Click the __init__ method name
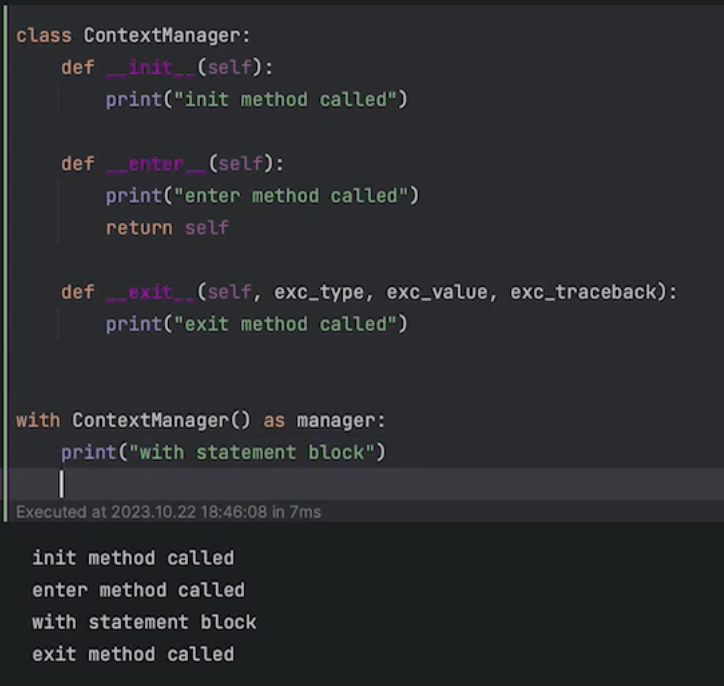The image size is (724, 686). pos(150,67)
